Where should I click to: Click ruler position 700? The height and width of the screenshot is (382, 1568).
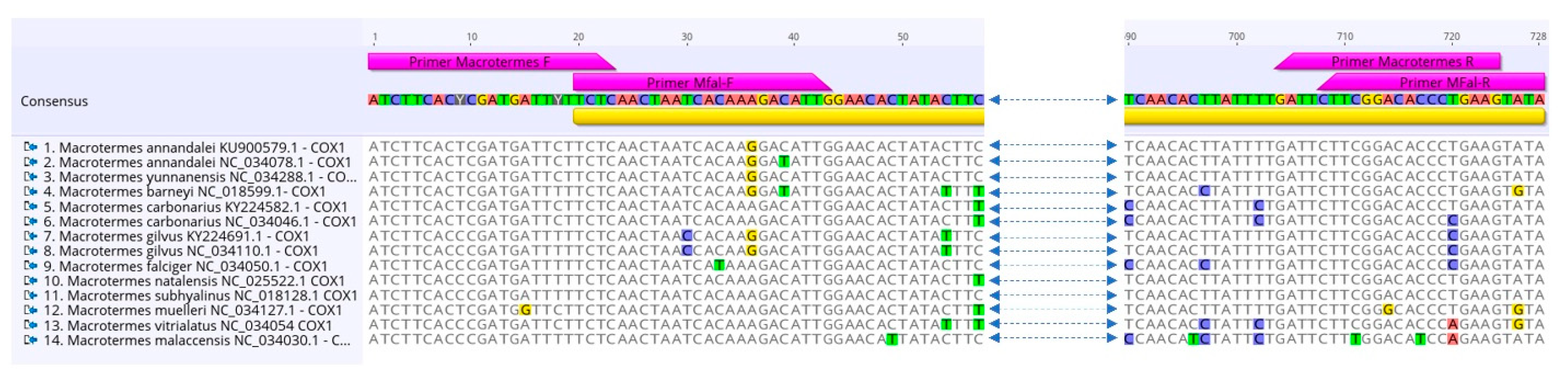[x=1236, y=37]
